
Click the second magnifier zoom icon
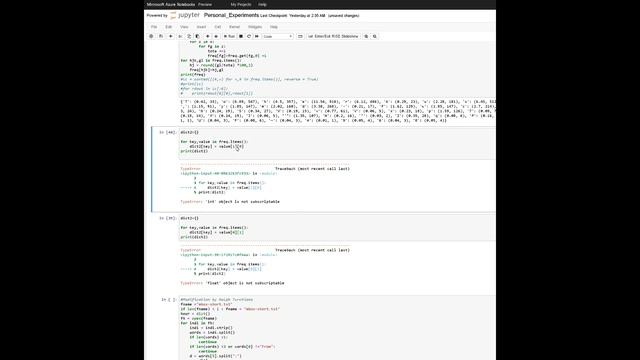click(374, 36)
